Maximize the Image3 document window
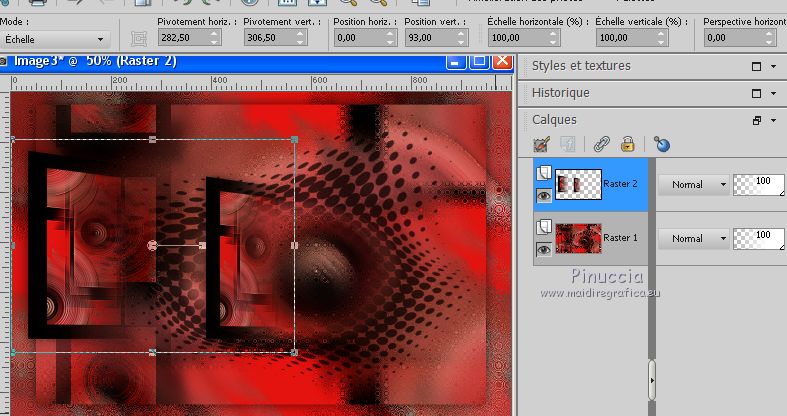Image resolution: width=787 pixels, height=416 pixels. click(x=479, y=61)
